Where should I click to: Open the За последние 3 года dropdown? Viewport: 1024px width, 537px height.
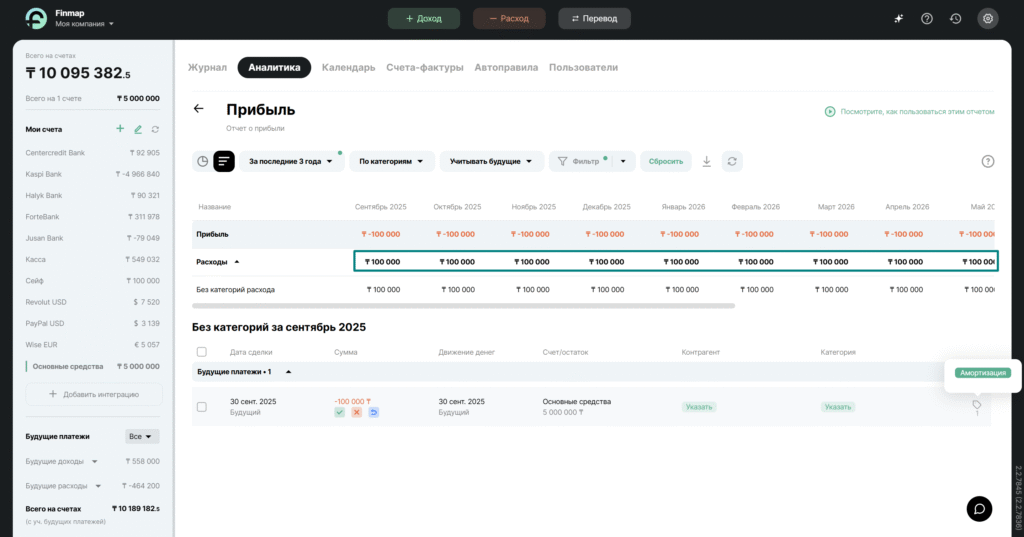(x=291, y=161)
